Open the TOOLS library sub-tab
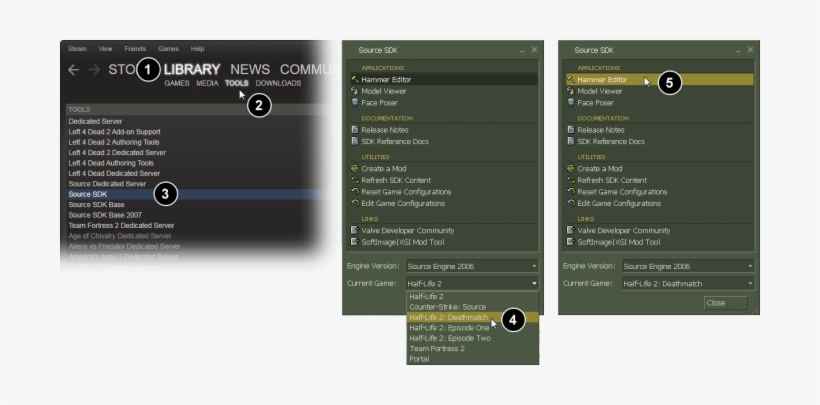 click(x=236, y=83)
